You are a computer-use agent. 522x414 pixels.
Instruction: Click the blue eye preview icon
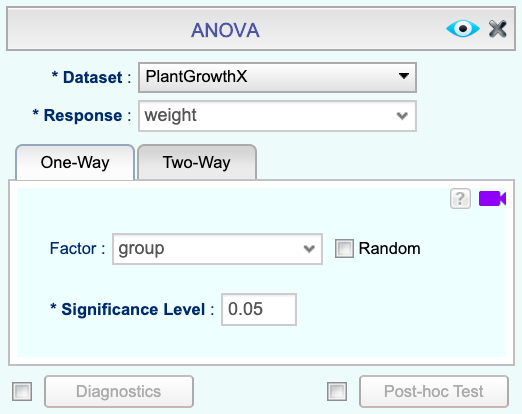click(x=463, y=29)
